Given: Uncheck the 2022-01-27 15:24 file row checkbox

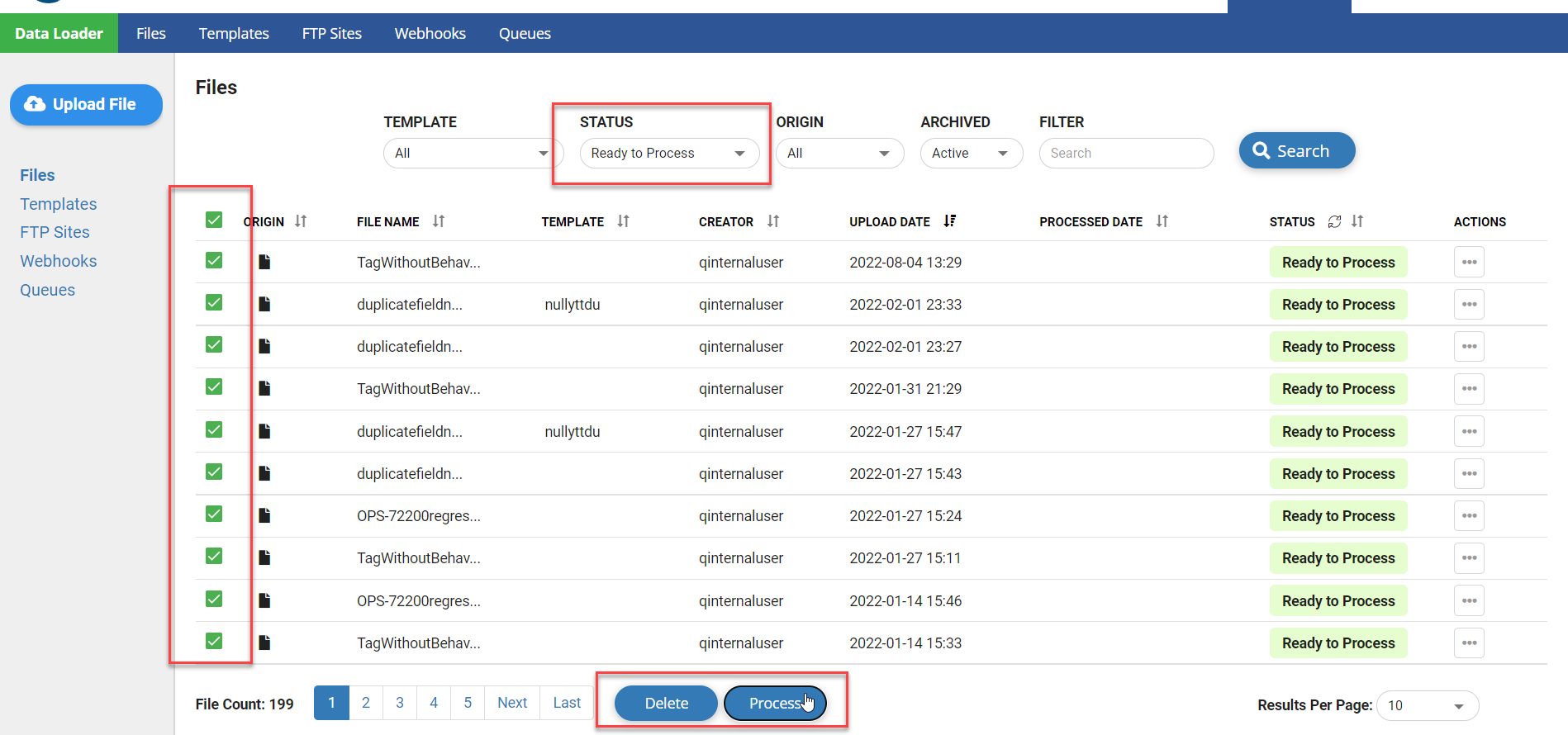Looking at the screenshot, I should (x=214, y=514).
